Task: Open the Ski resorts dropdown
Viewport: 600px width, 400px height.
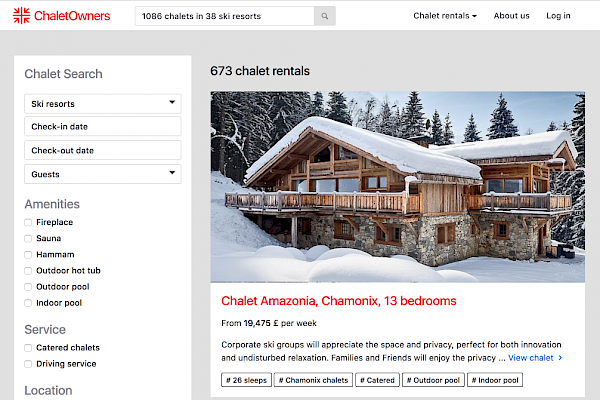Action: coord(102,103)
